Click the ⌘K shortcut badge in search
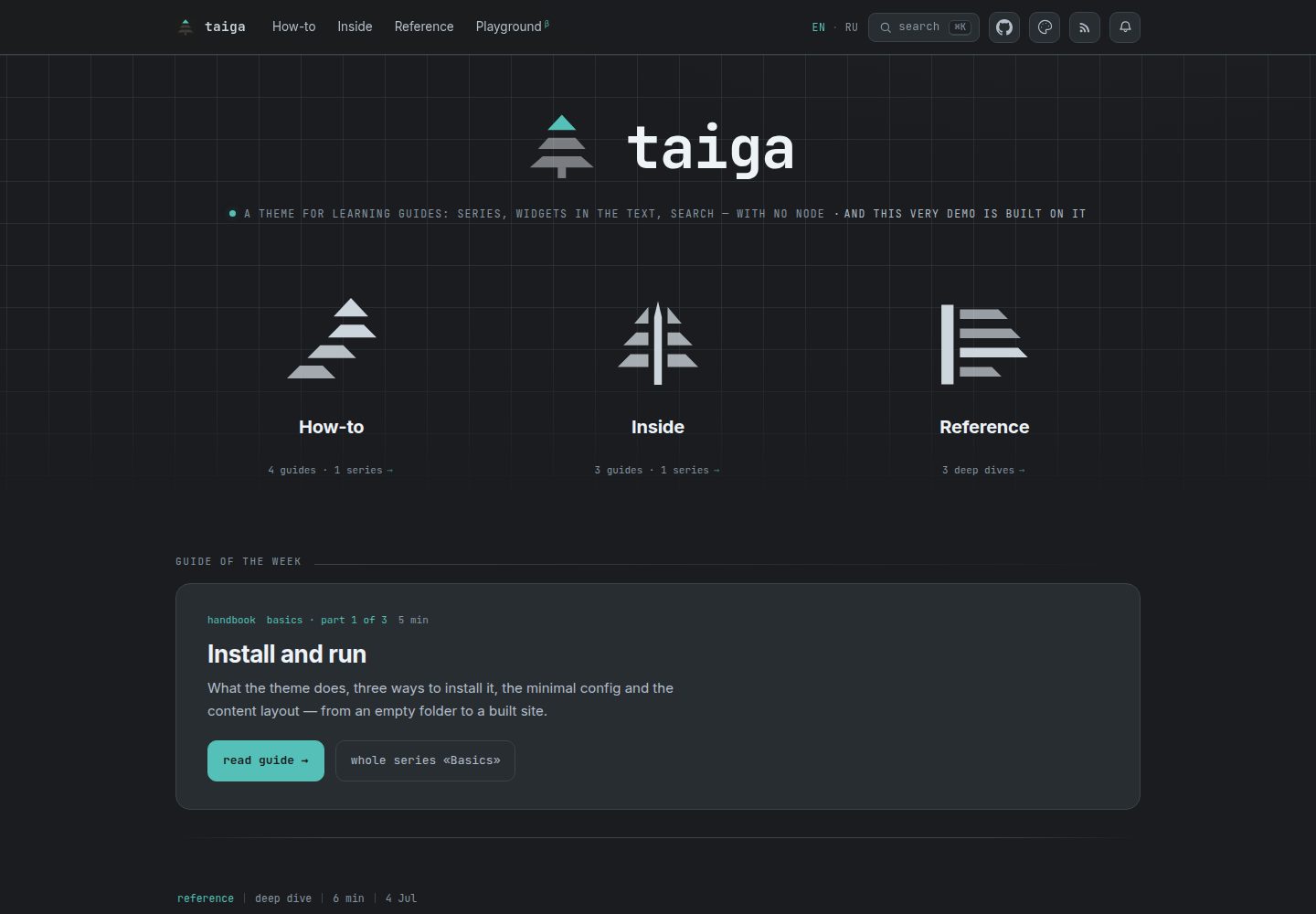 (960, 27)
